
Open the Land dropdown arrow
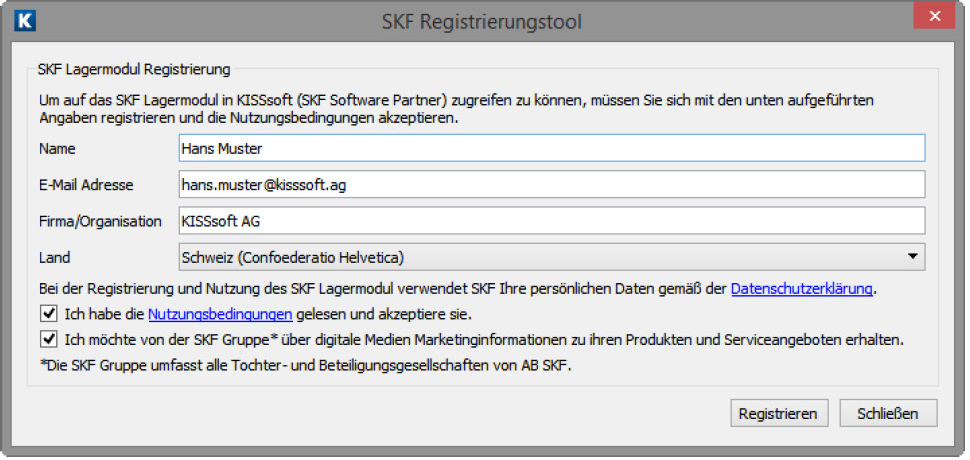(912, 257)
